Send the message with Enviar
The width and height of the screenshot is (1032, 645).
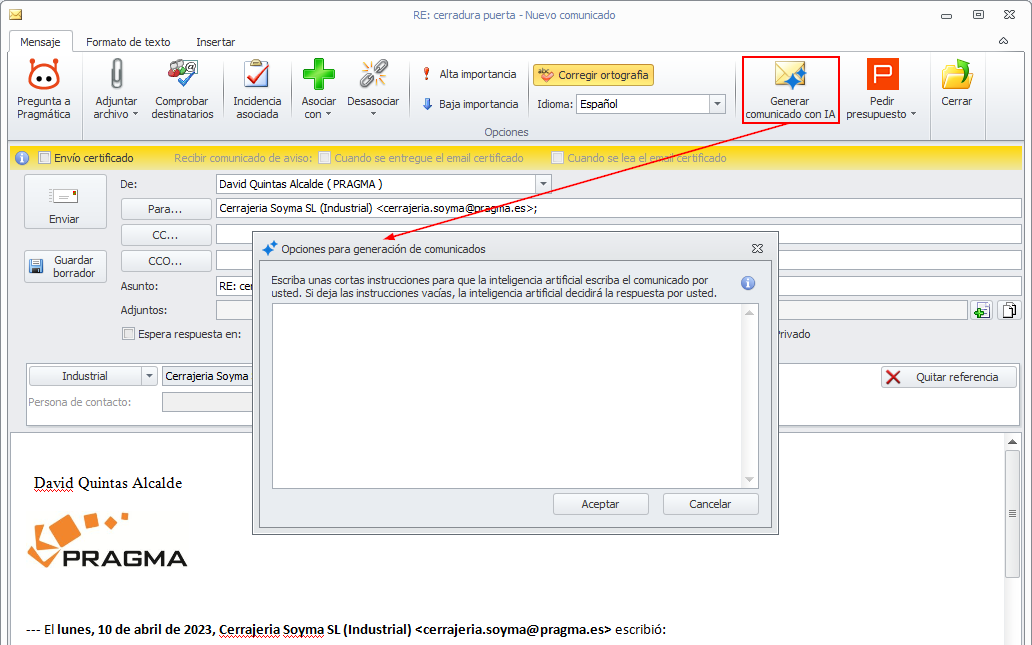(64, 202)
